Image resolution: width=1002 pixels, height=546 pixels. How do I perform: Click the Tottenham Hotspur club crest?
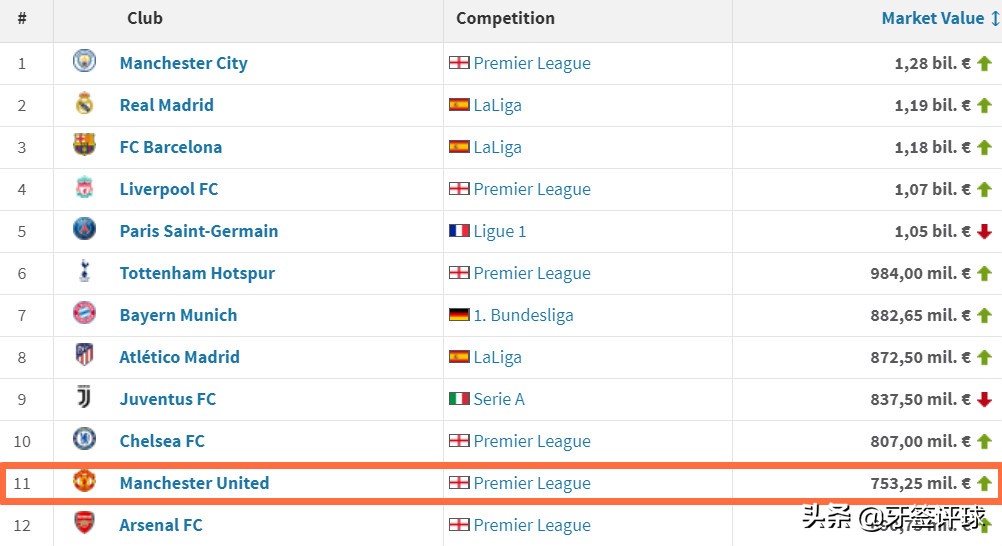click(85, 272)
